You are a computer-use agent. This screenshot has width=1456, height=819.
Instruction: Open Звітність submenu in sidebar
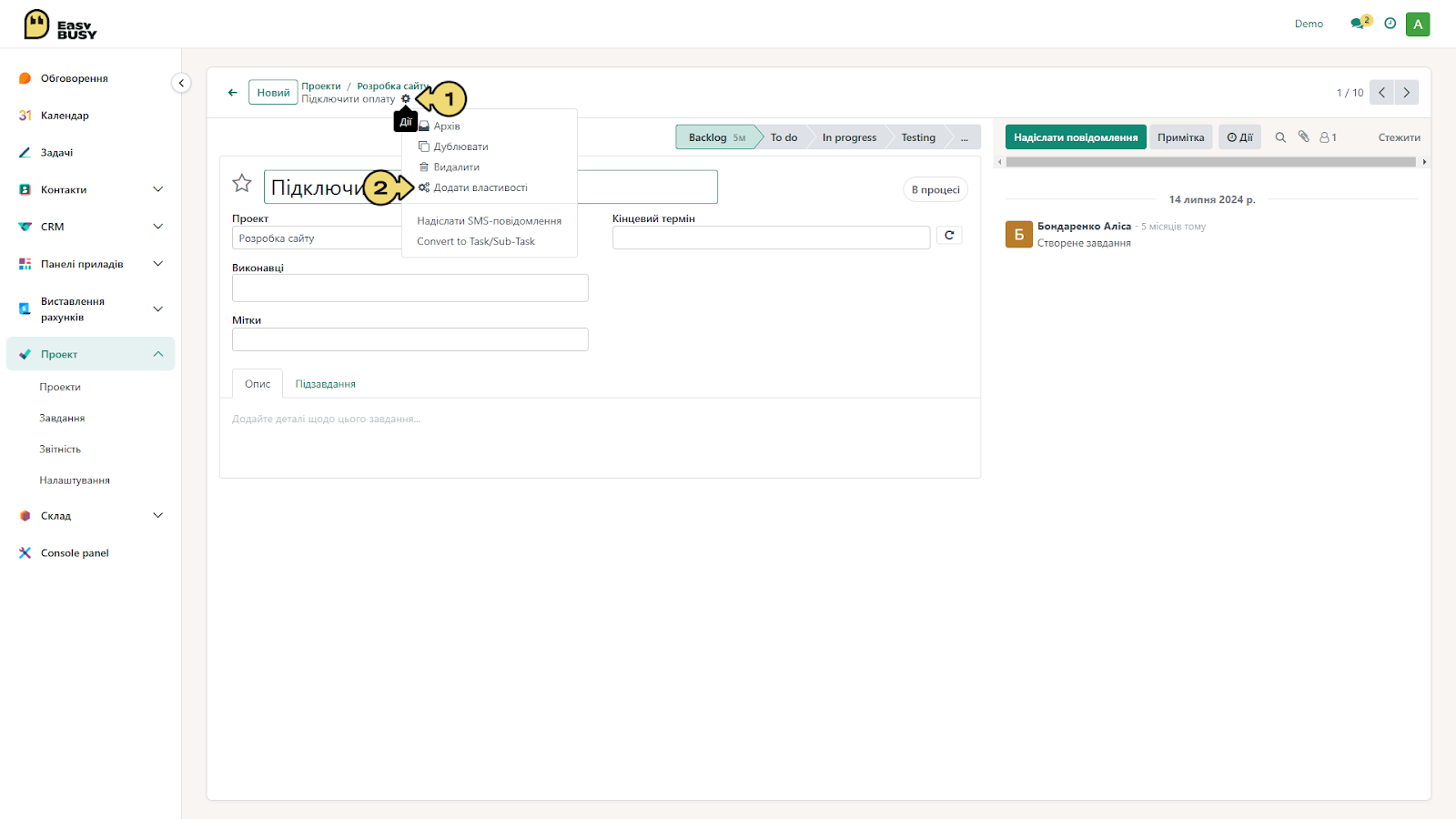tap(60, 450)
